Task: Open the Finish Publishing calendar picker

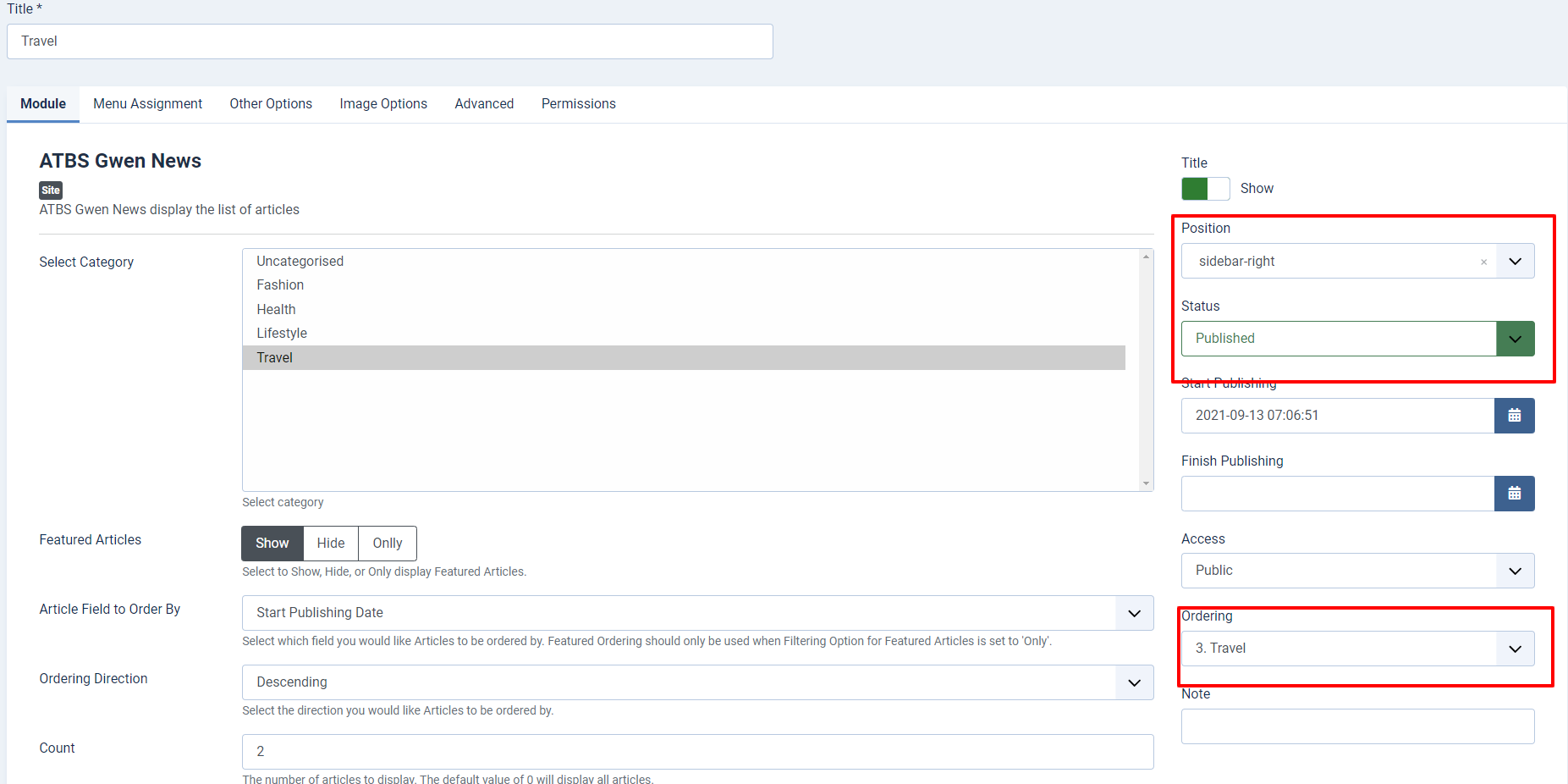Action: [x=1514, y=494]
